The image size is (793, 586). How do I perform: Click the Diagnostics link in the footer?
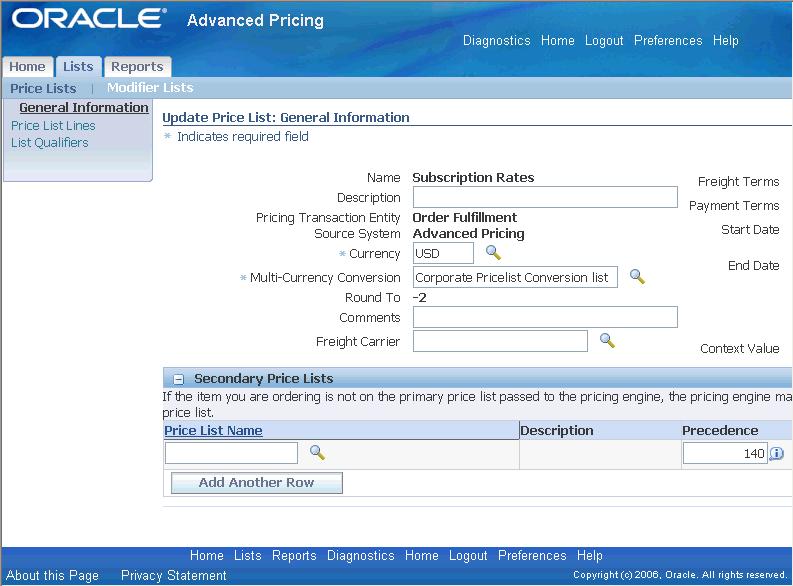(x=361, y=555)
